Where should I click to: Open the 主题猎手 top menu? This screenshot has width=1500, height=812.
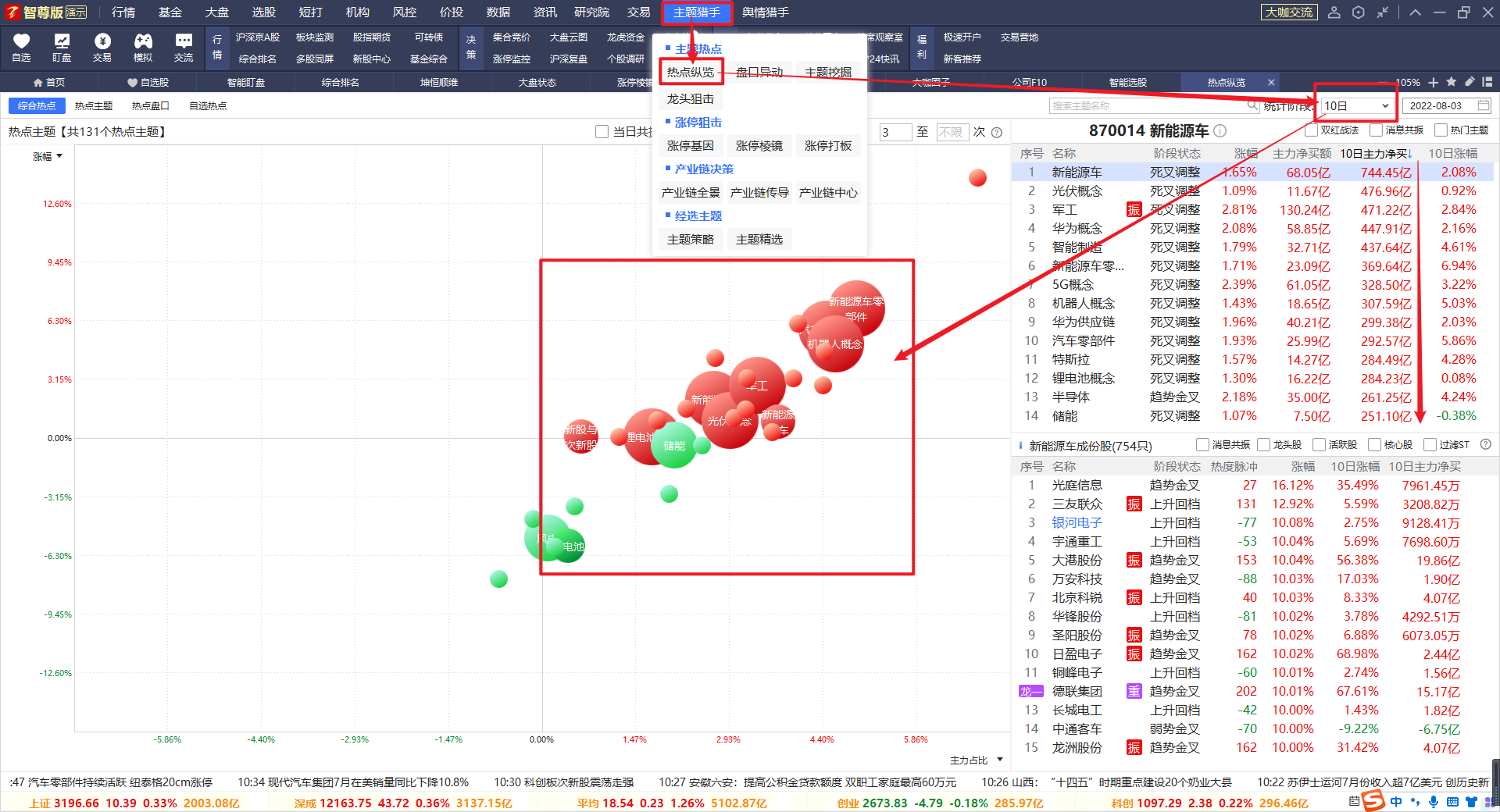pos(697,12)
